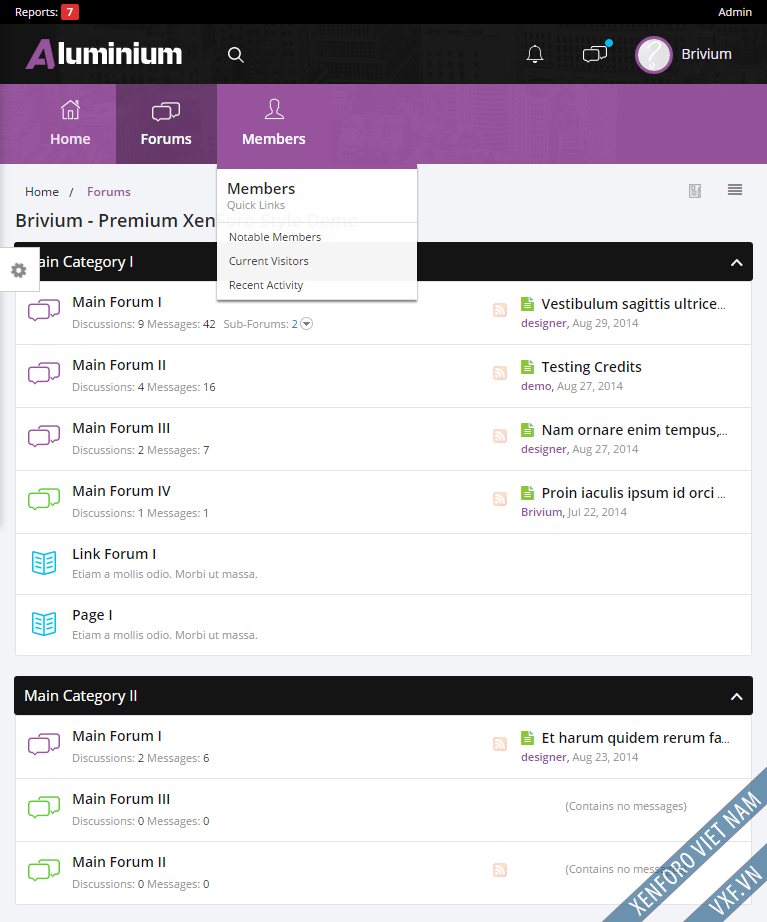Viewport: 767px width, 922px height.
Task: Open the conversations inbox icon
Action: (595, 54)
